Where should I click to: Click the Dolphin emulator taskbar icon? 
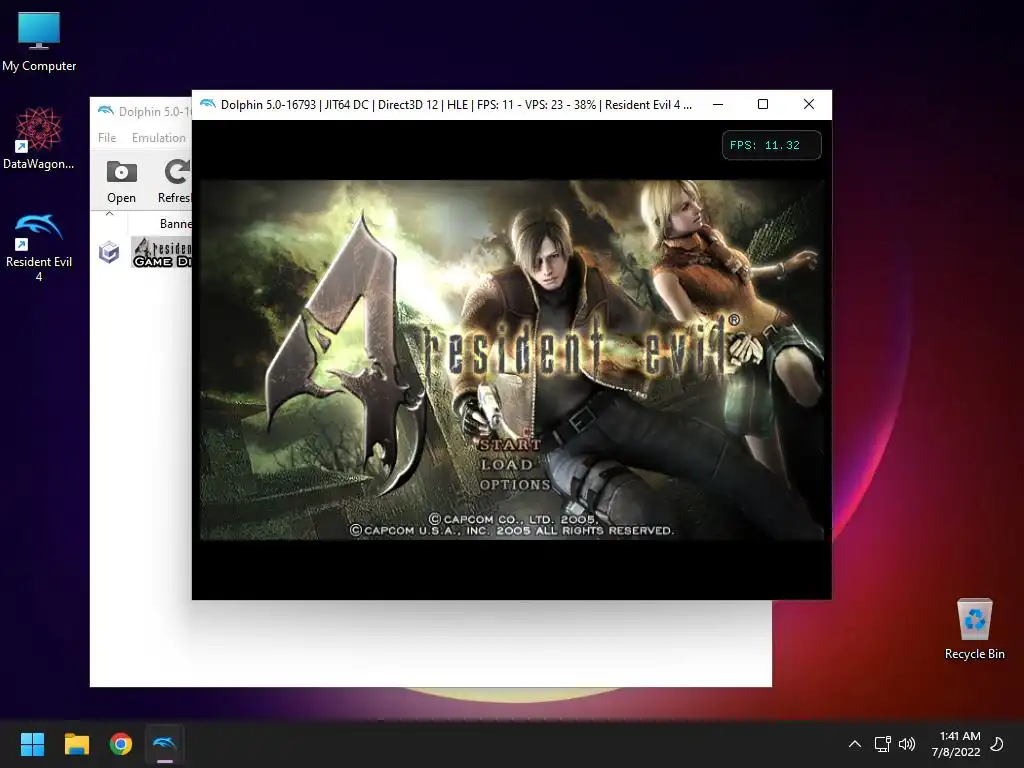click(165, 744)
